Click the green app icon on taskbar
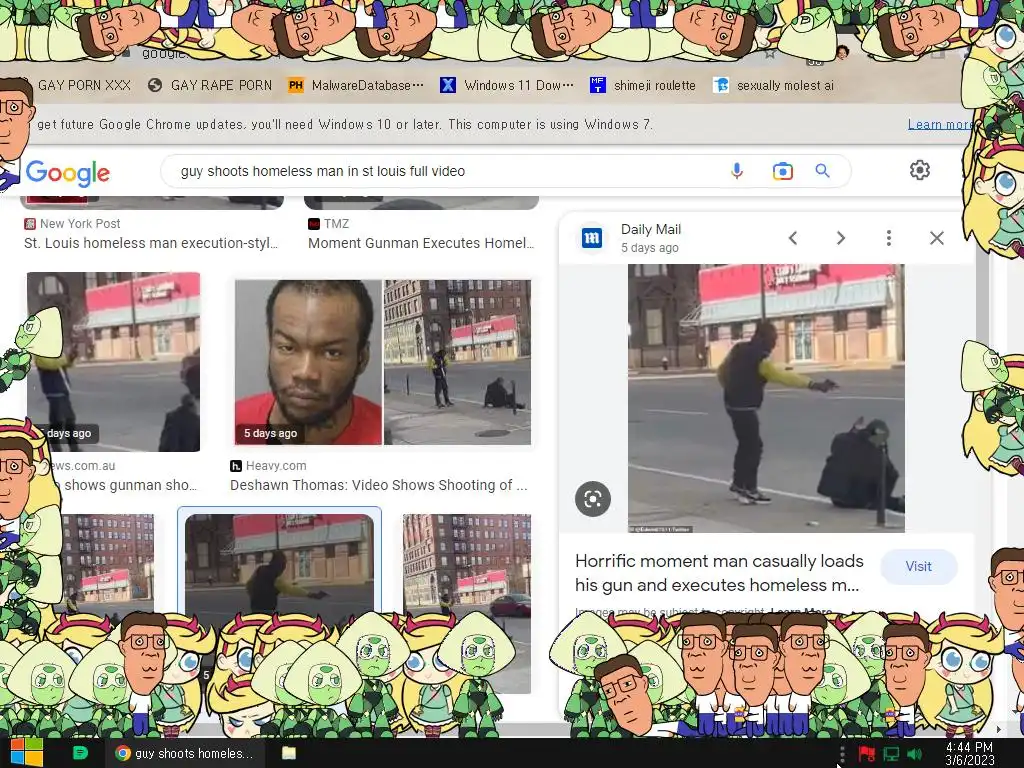This screenshot has height=768, width=1024. (x=80, y=753)
